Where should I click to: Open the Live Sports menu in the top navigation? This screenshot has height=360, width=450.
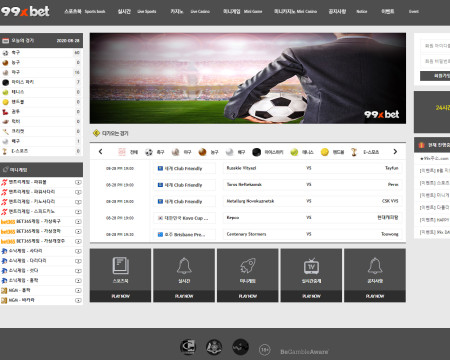[137, 12]
